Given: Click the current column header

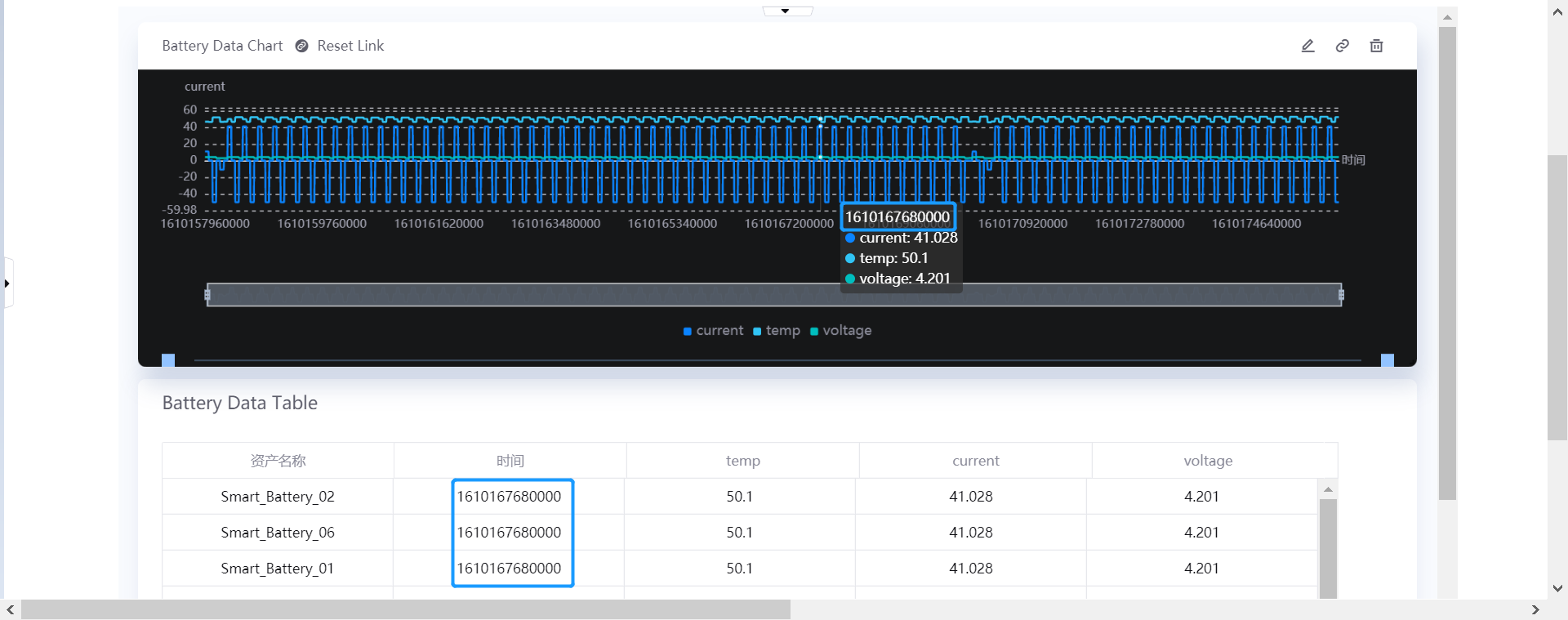Looking at the screenshot, I should 976,461.
